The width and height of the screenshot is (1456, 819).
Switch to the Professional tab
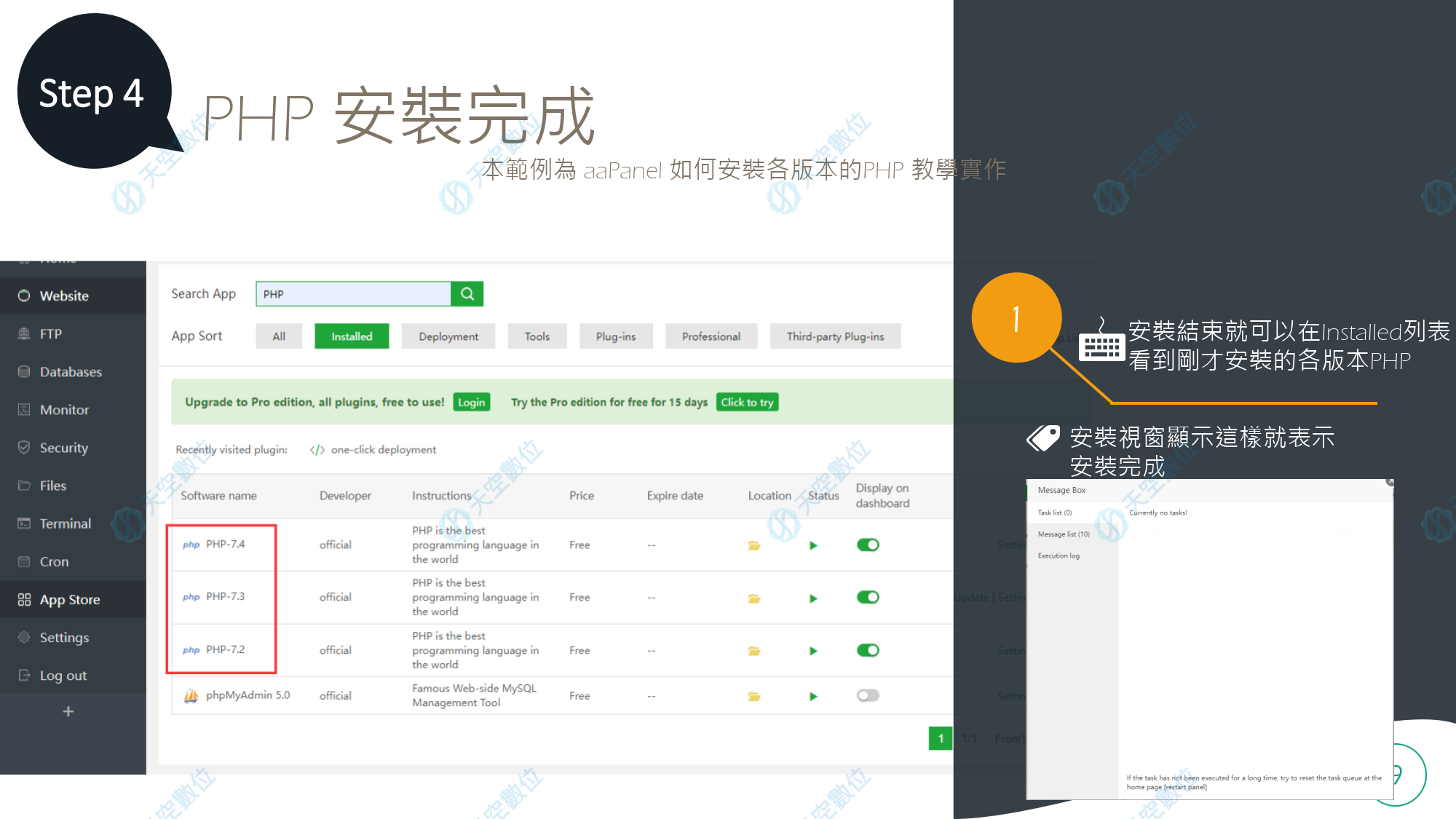point(711,336)
